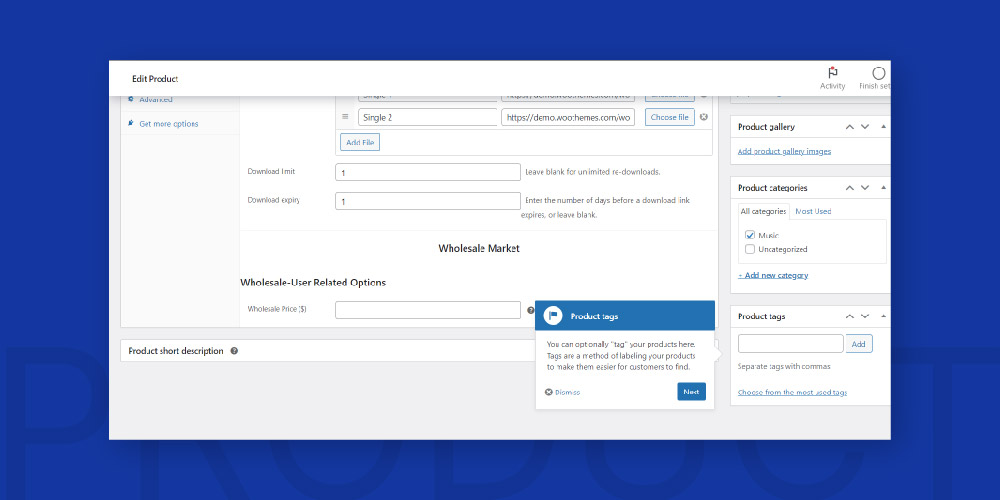Move Product gallery panel up

849,127
